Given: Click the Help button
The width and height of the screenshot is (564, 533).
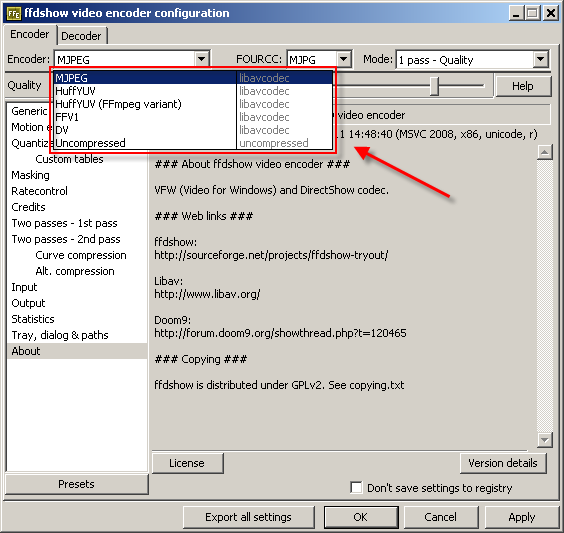Looking at the screenshot, I should (523, 86).
